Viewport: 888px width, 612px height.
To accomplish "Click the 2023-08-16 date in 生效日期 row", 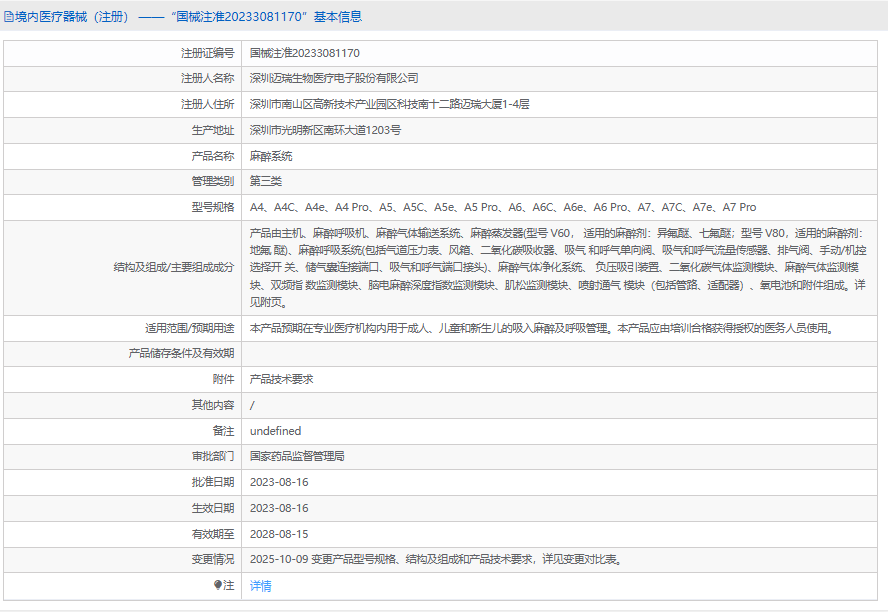I will 279,508.
